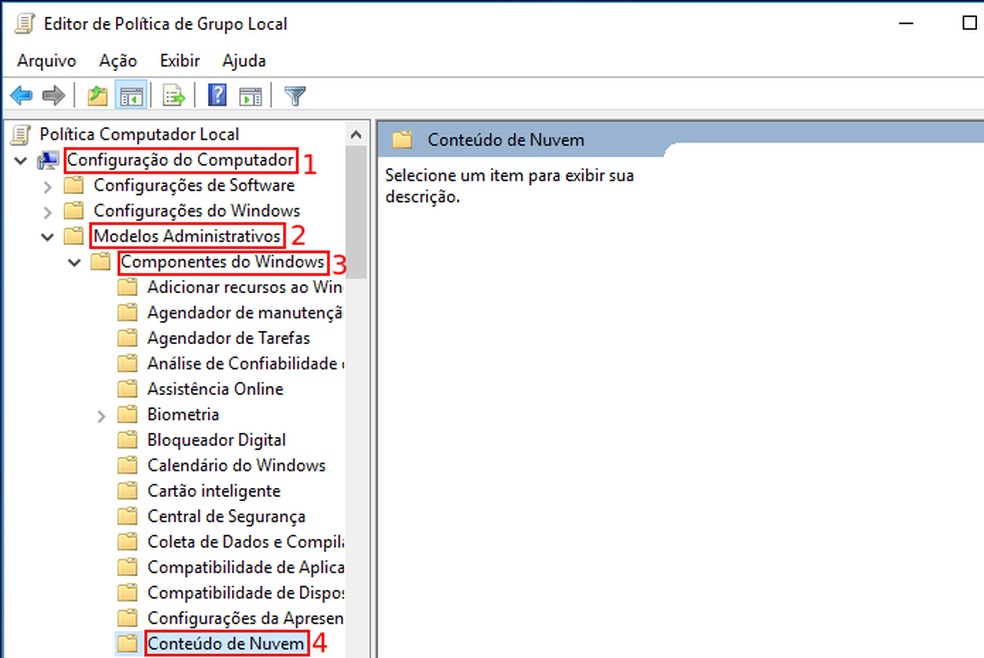Open the Arquivo menu
This screenshot has height=658, width=984.
point(46,60)
